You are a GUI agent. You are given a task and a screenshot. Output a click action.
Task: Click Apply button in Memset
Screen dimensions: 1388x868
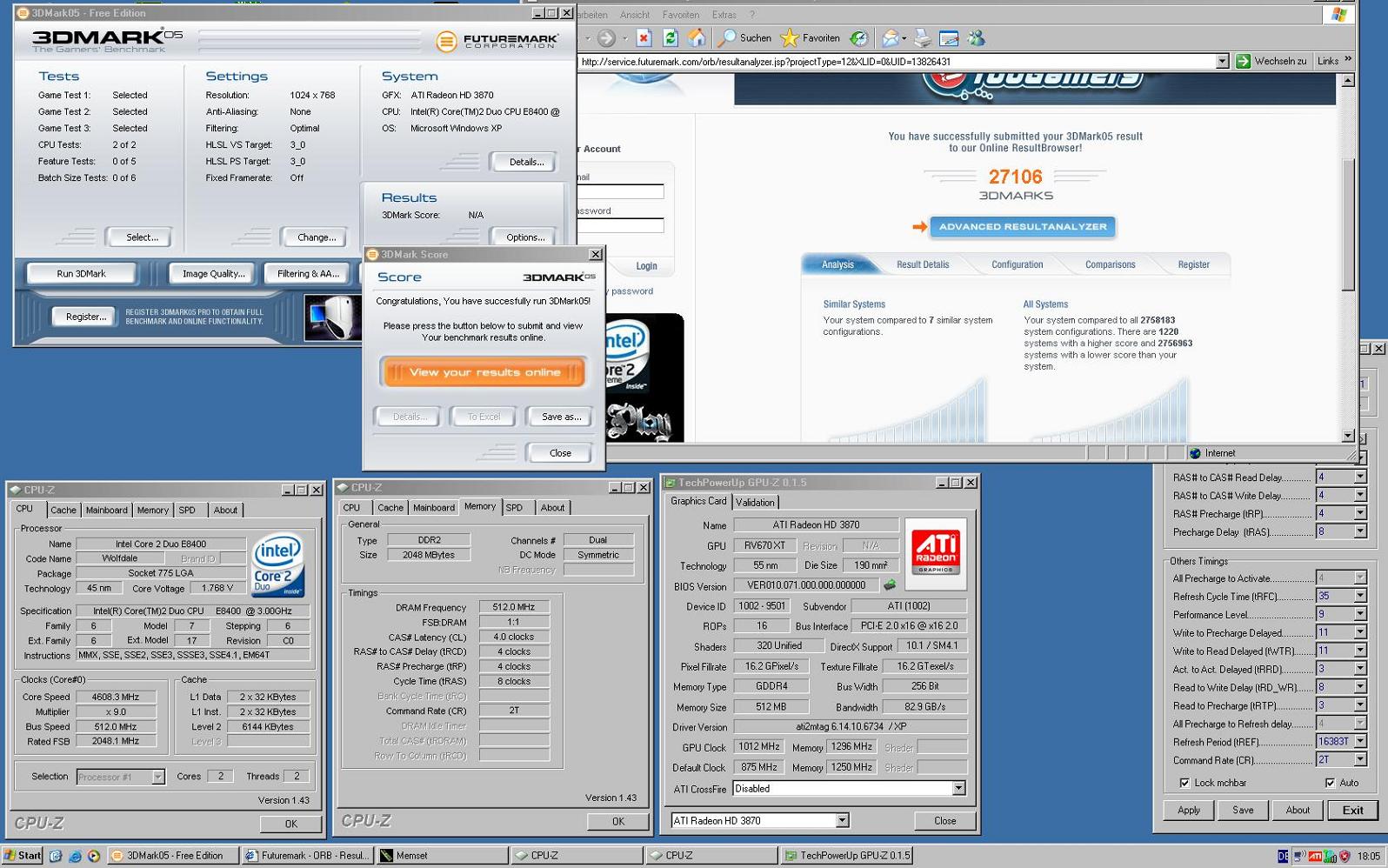coord(1188,810)
